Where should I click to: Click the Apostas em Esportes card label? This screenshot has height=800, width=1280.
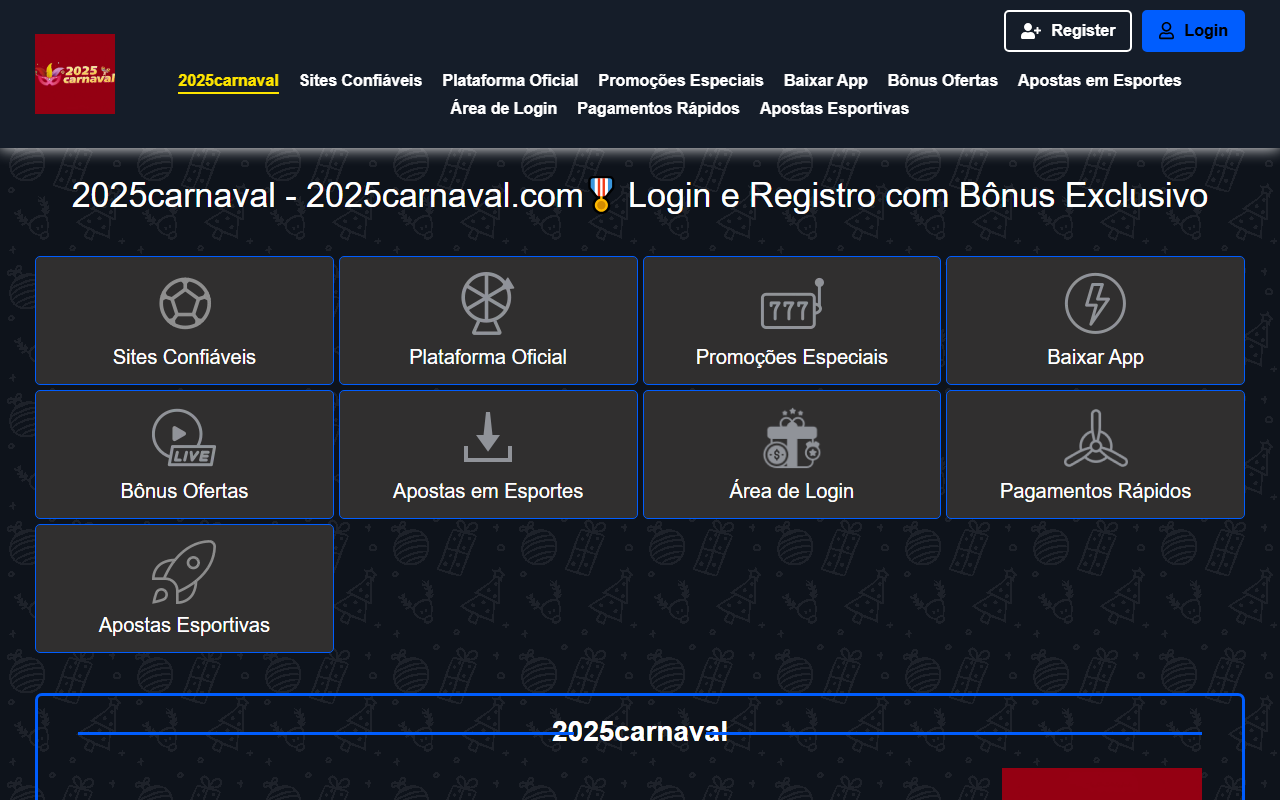488,491
